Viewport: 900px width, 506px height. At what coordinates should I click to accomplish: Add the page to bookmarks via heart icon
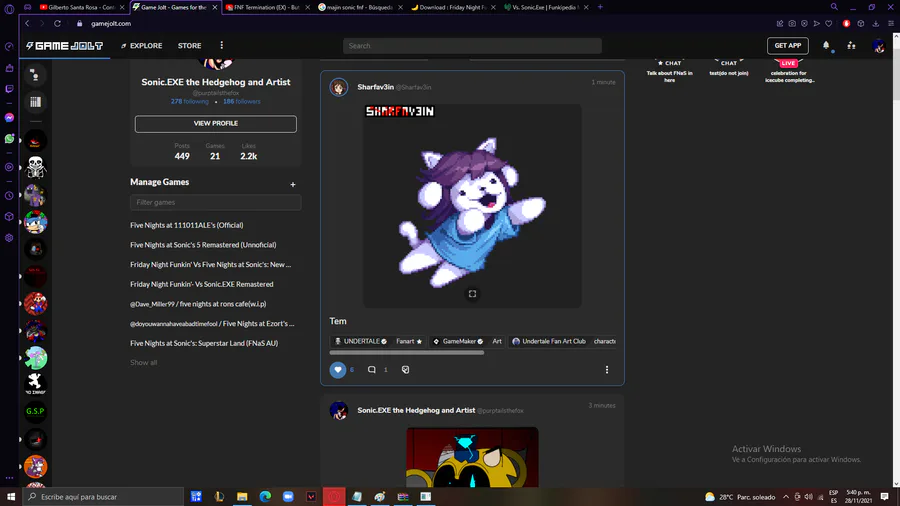point(829,24)
